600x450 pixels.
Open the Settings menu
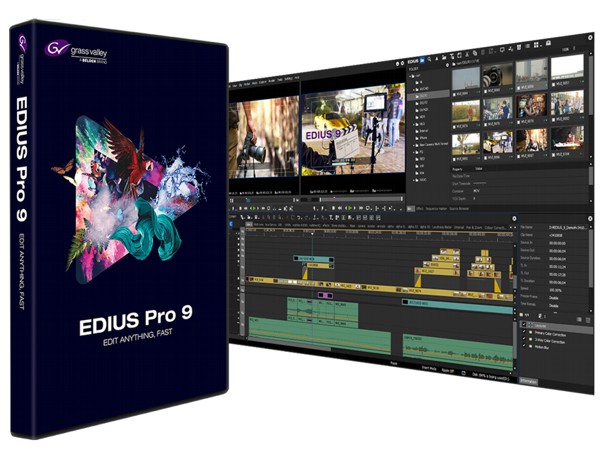[x=288, y=79]
